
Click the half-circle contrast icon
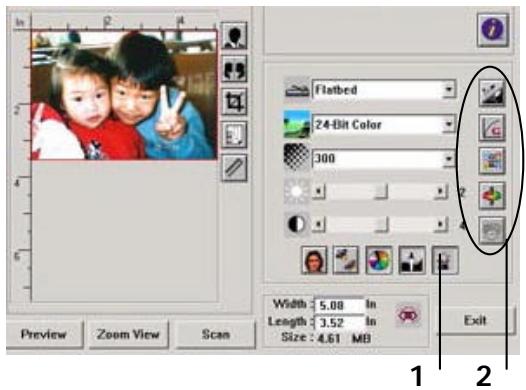(297, 224)
